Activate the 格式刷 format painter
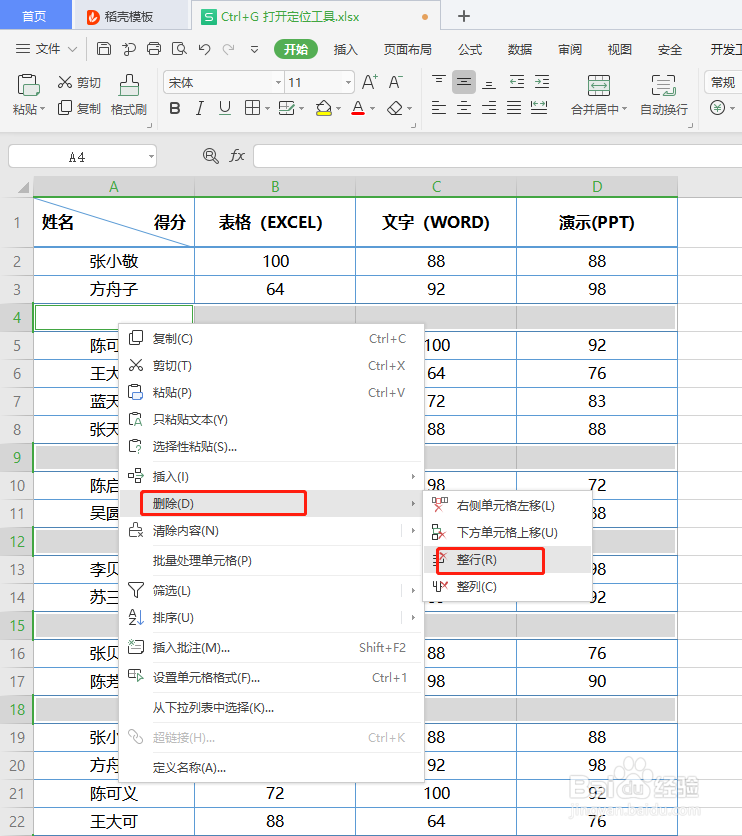Screen dimensions: 742x836 (x=128, y=94)
